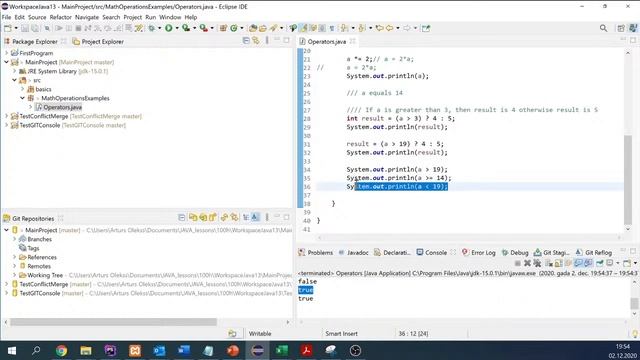Toggle Show Console When Standard Out Changes
640x360 pixels.
point(578,263)
